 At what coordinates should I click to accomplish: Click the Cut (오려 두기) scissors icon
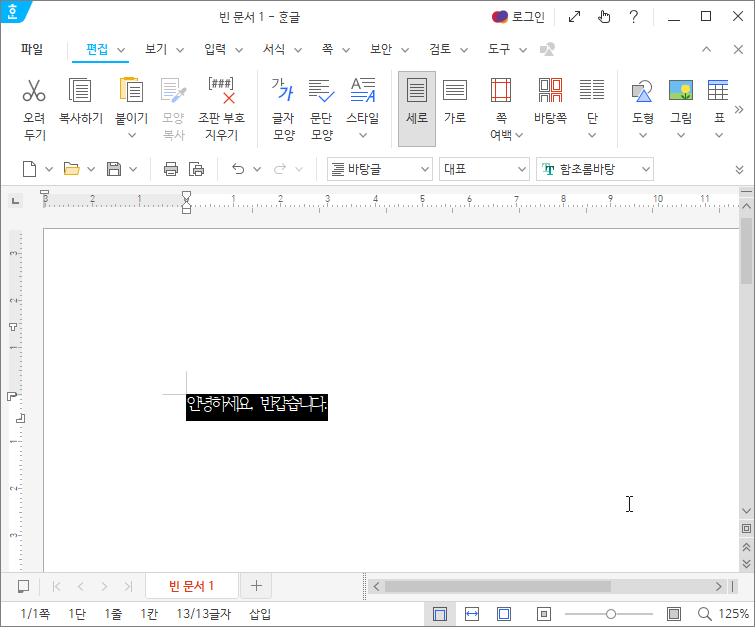tap(34, 90)
